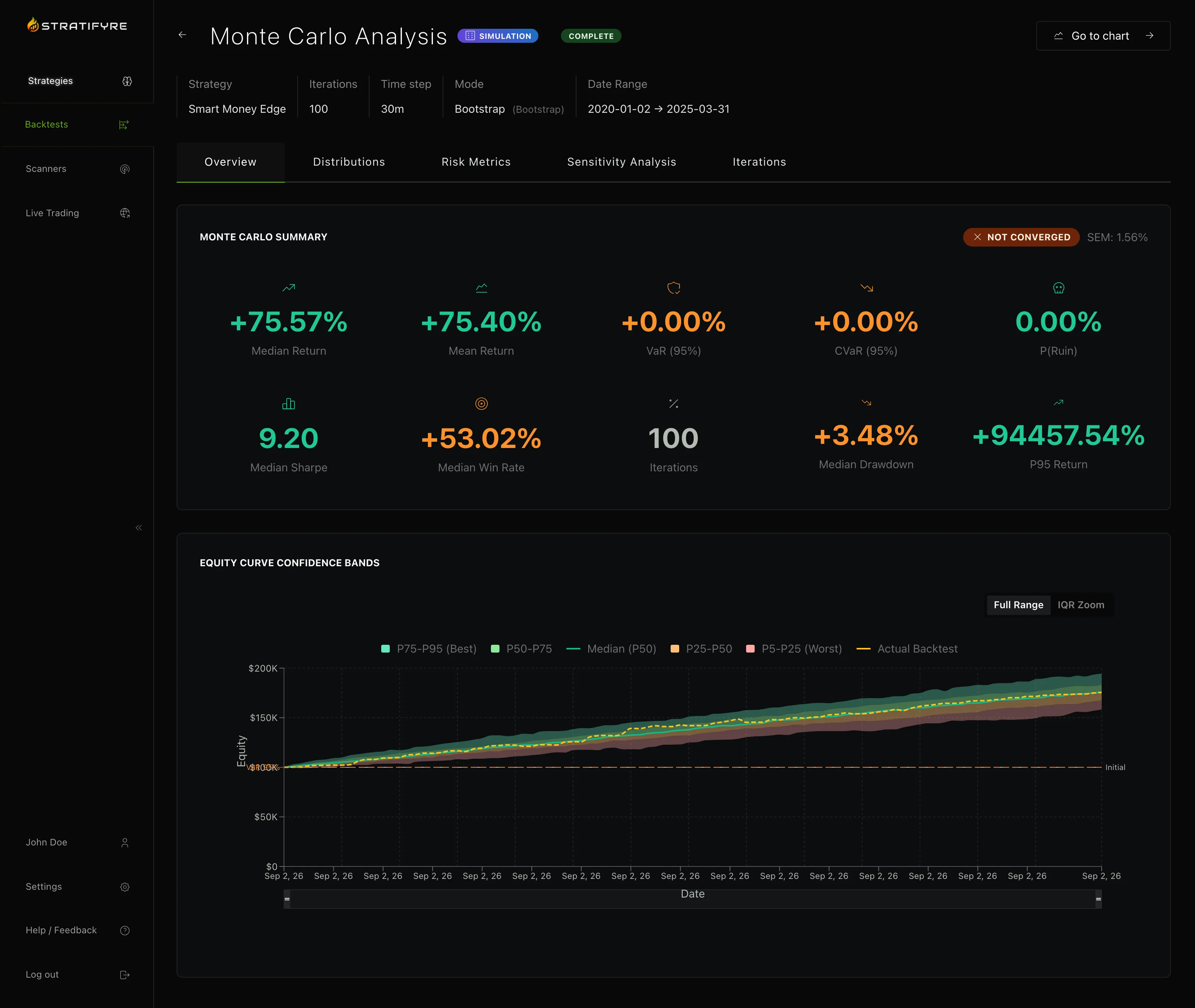Open Strategies in the sidebar
The image size is (1195, 1008).
[77, 81]
